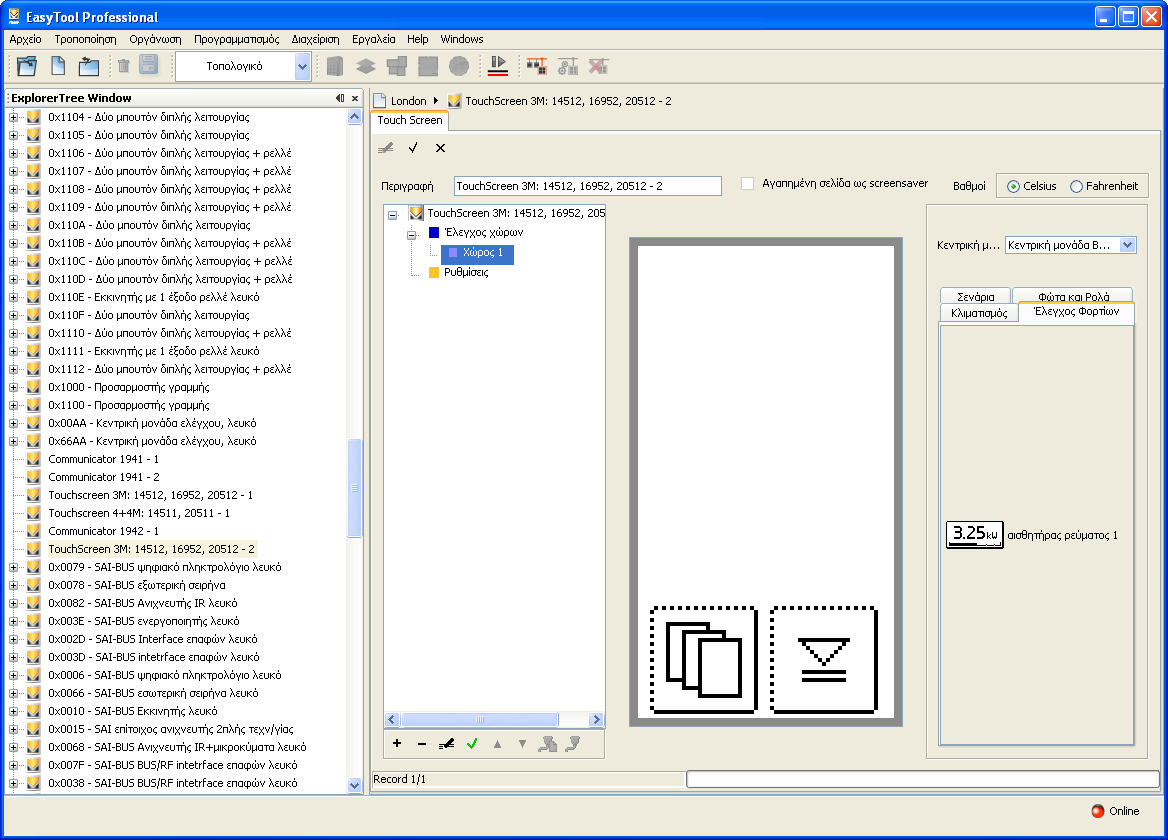The height and width of the screenshot is (840, 1168).
Task: Switch to the Φώτα και Ρολά tab
Action: point(1073,296)
